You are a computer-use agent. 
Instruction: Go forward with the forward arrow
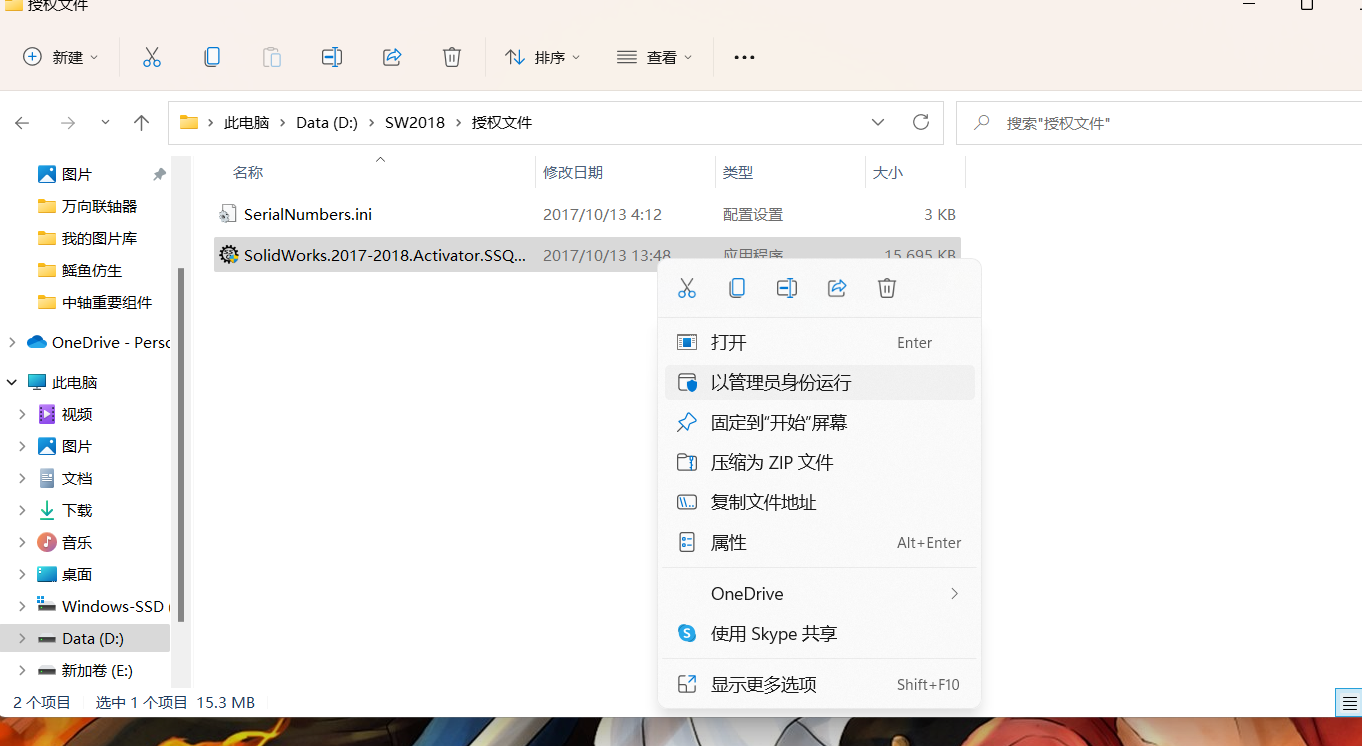pyautogui.click(x=68, y=123)
